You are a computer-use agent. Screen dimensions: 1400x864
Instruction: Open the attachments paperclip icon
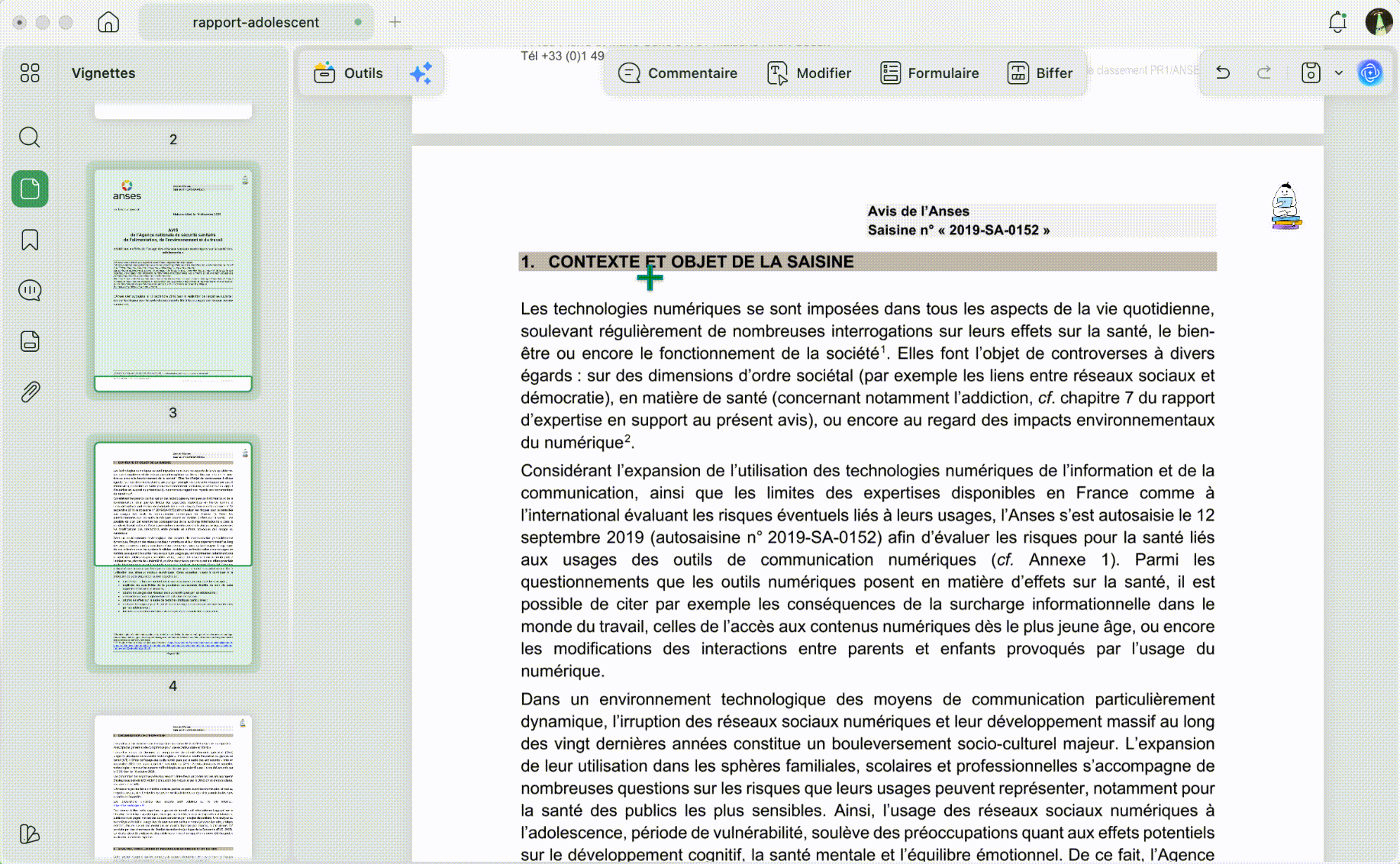(30, 392)
